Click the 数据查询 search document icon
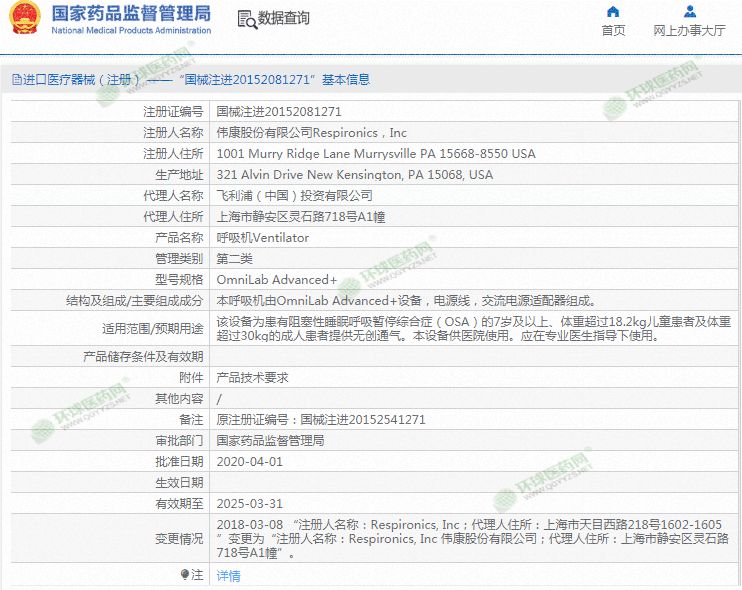The width and height of the screenshot is (742, 590). click(246, 19)
